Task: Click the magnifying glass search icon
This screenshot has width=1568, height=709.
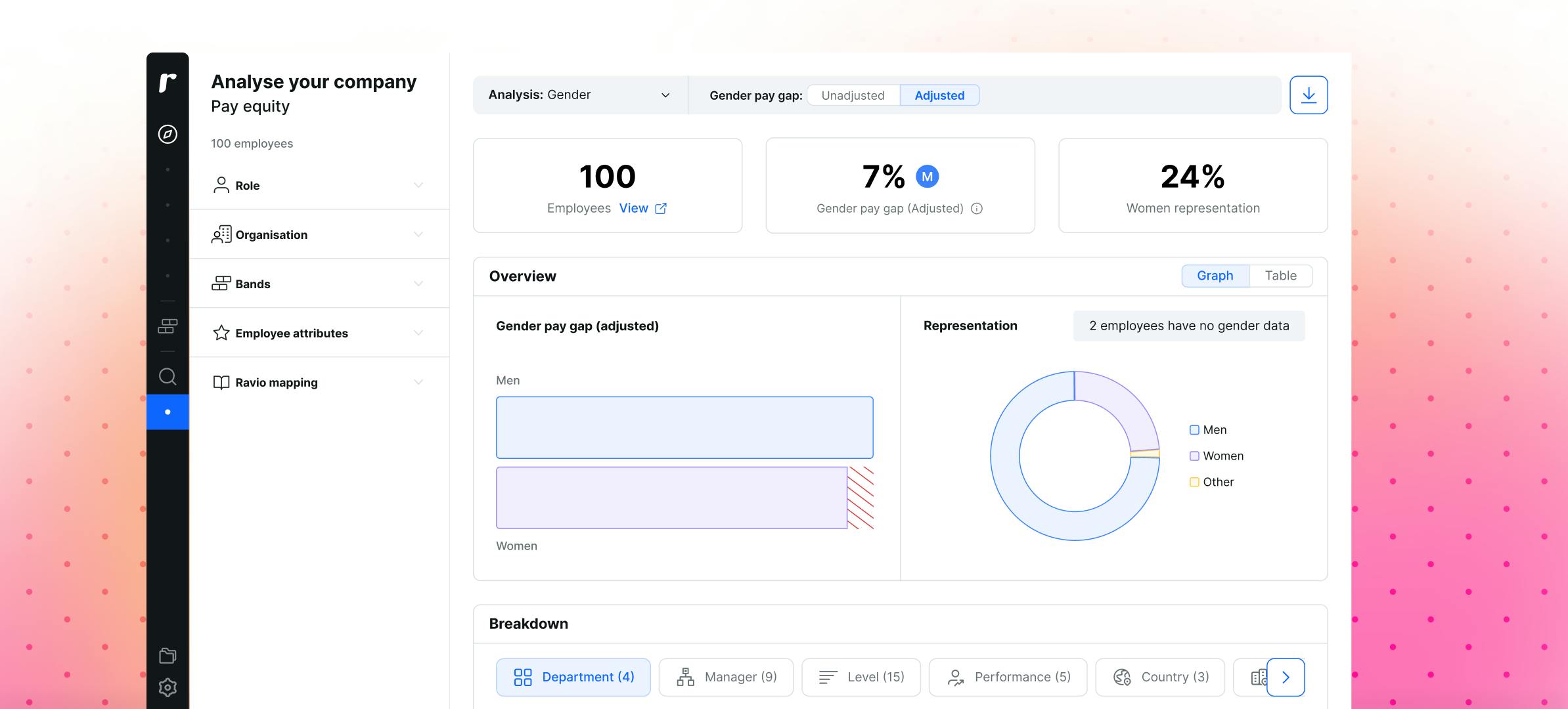Action: click(x=168, y=376)
